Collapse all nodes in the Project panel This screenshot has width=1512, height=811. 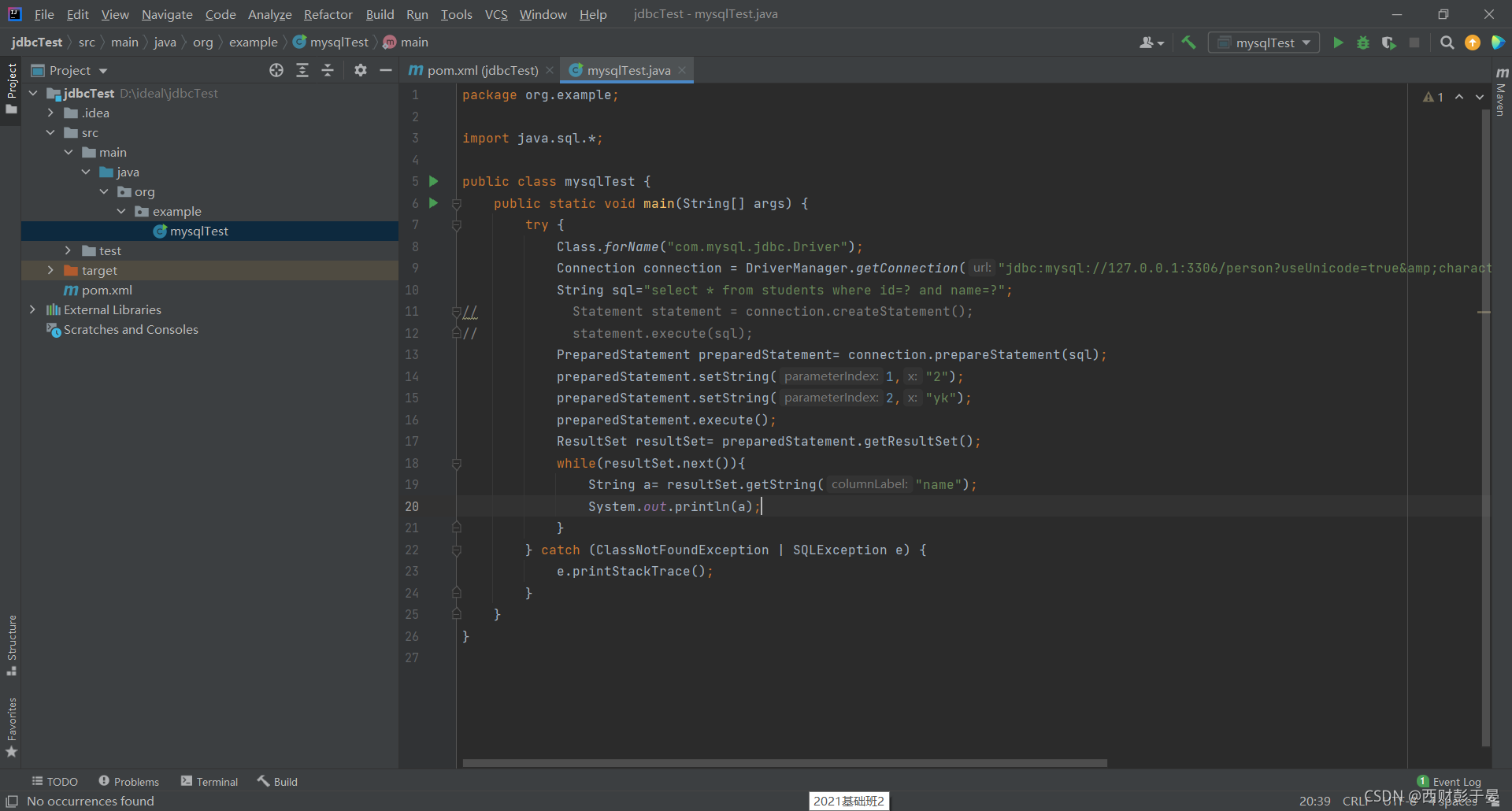tap(328, 70)
